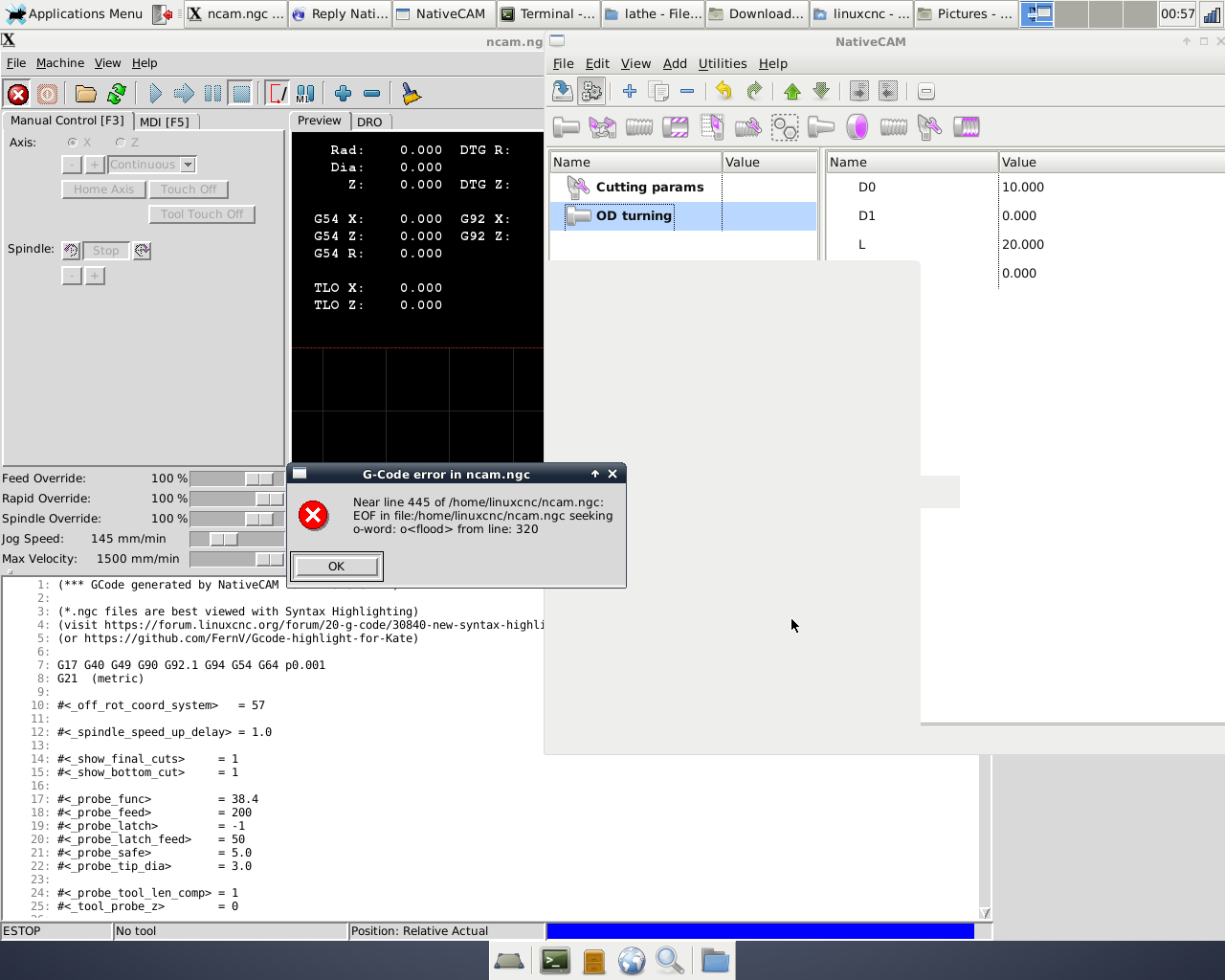Click NativeCAM gears settings icon
This screenshot has height=980, width=1225.
592,91
